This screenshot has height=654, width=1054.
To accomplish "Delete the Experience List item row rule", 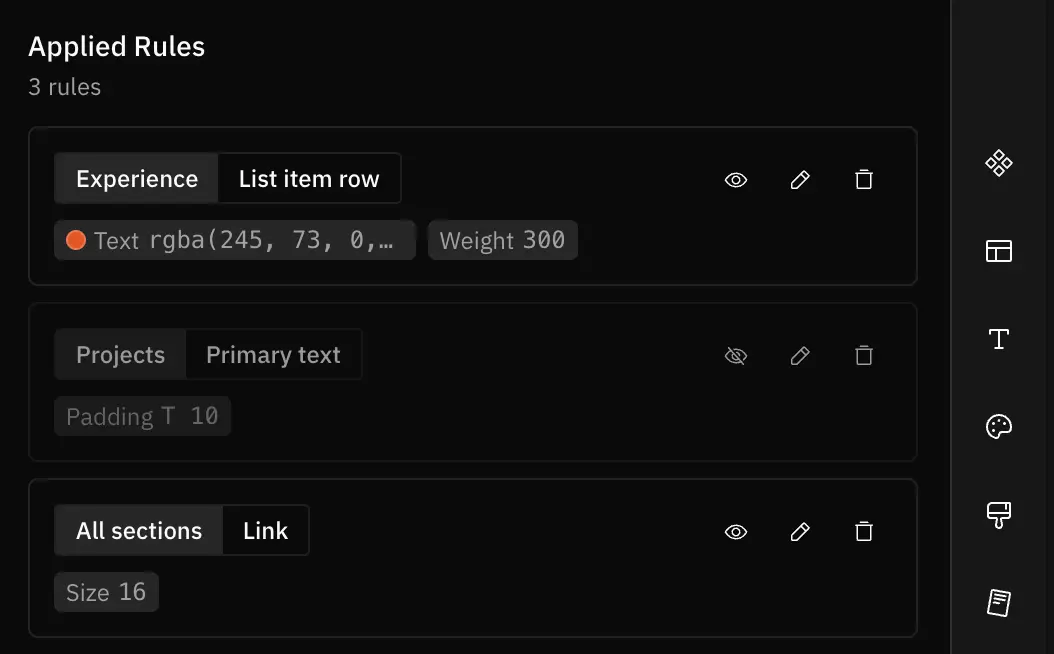I will pos(864,179).
